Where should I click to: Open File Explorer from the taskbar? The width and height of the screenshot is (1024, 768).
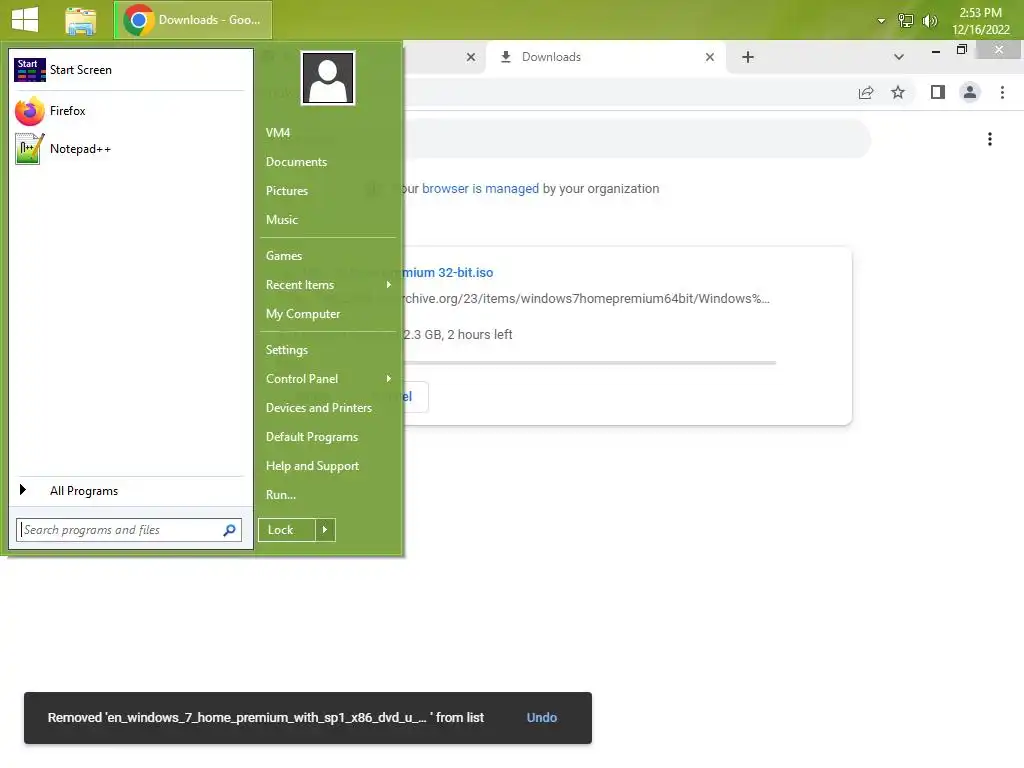[x=80, y=20]
